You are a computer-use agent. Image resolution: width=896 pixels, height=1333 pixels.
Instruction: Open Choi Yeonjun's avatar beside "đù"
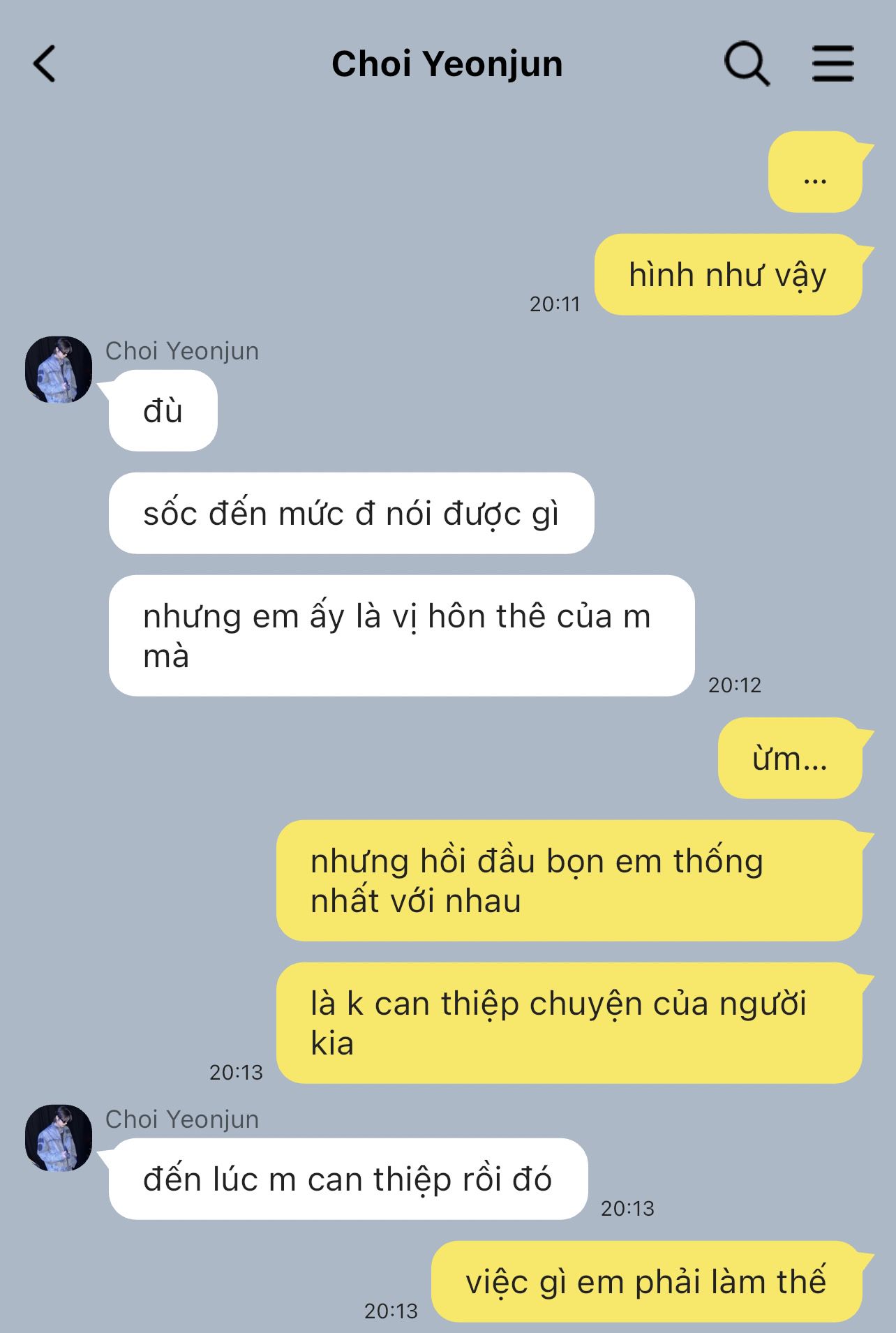pyautogui.click(x=59, y=370)
